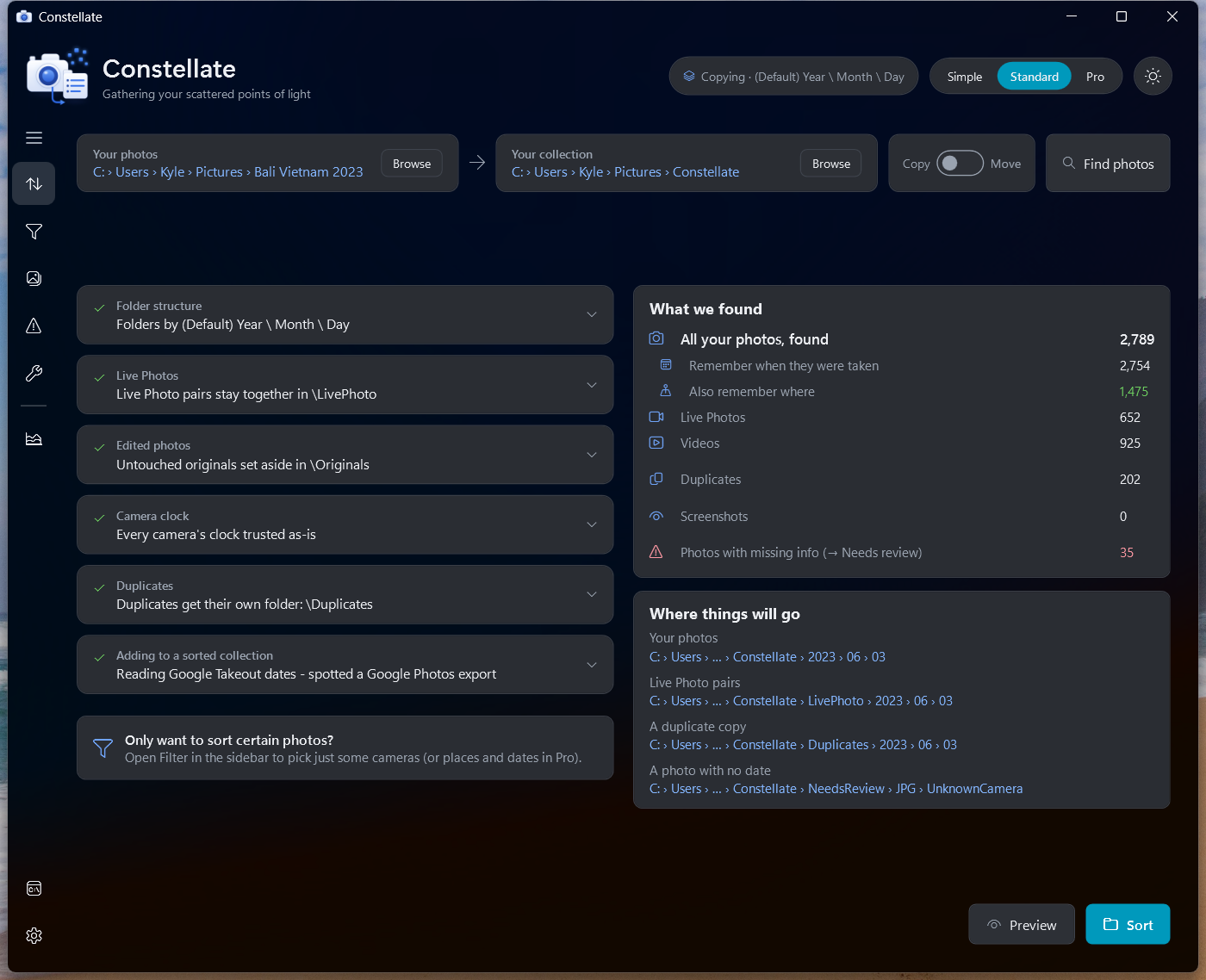Expand the Camera clock card chevron
This screenshot has width=1206, height=980.
pyautogui.click(x=592, y=524)
